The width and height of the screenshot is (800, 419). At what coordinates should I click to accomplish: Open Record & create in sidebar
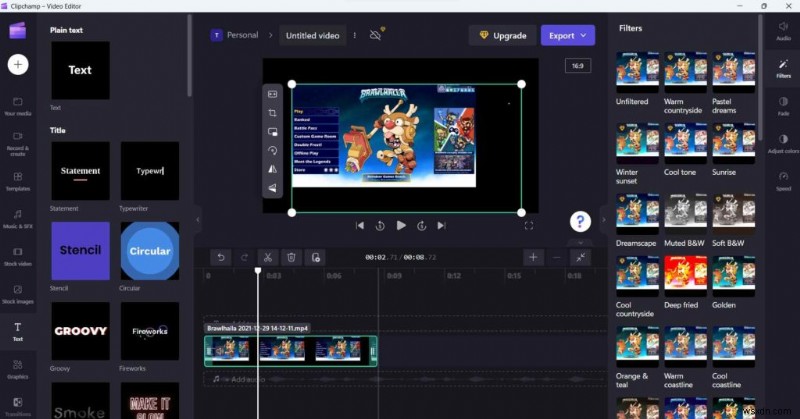point(18,143)
